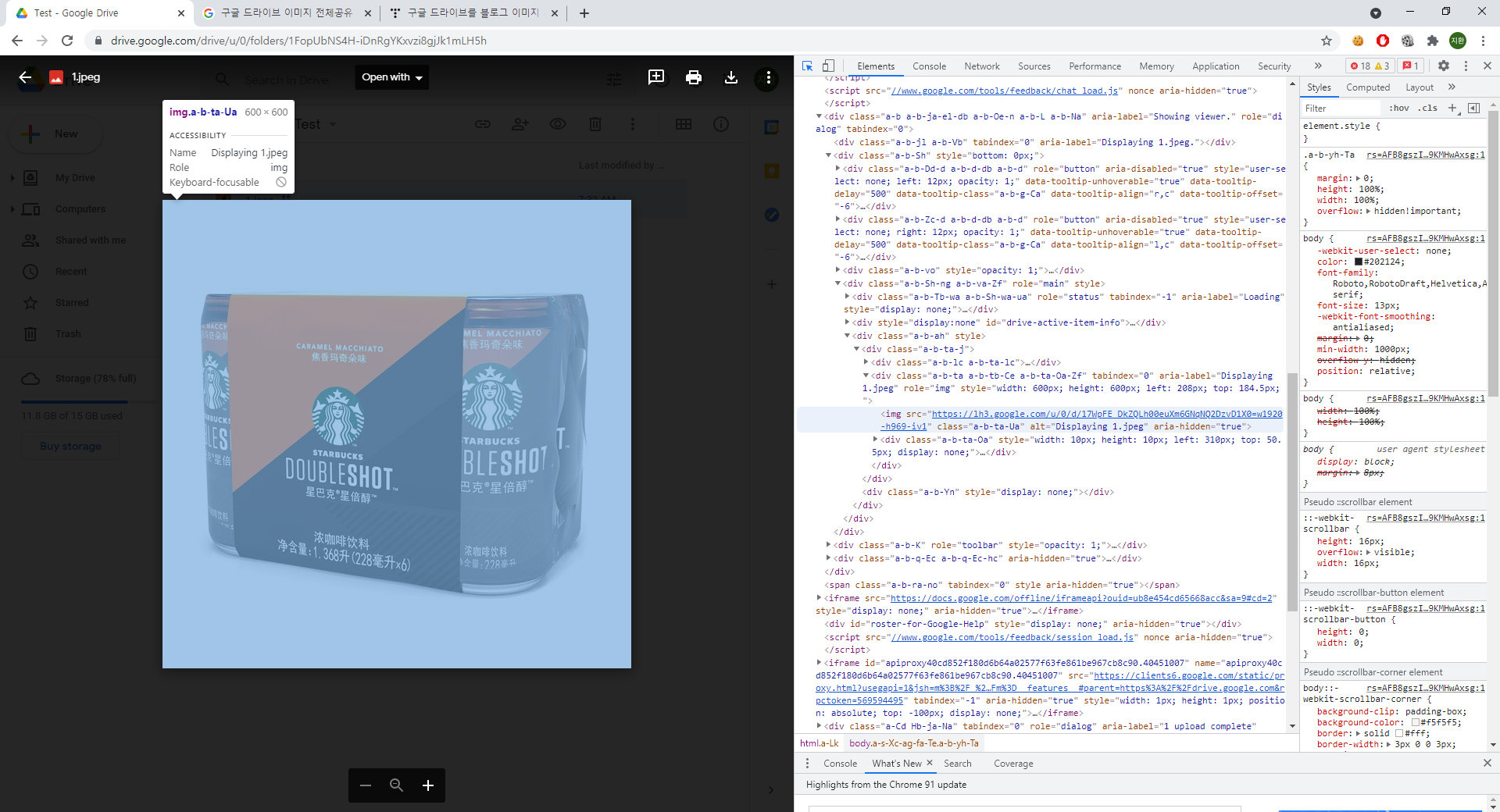Toggle computed styles sidebar icon
This screenshot has width=1500, height=812.
tap(1473, 109)
